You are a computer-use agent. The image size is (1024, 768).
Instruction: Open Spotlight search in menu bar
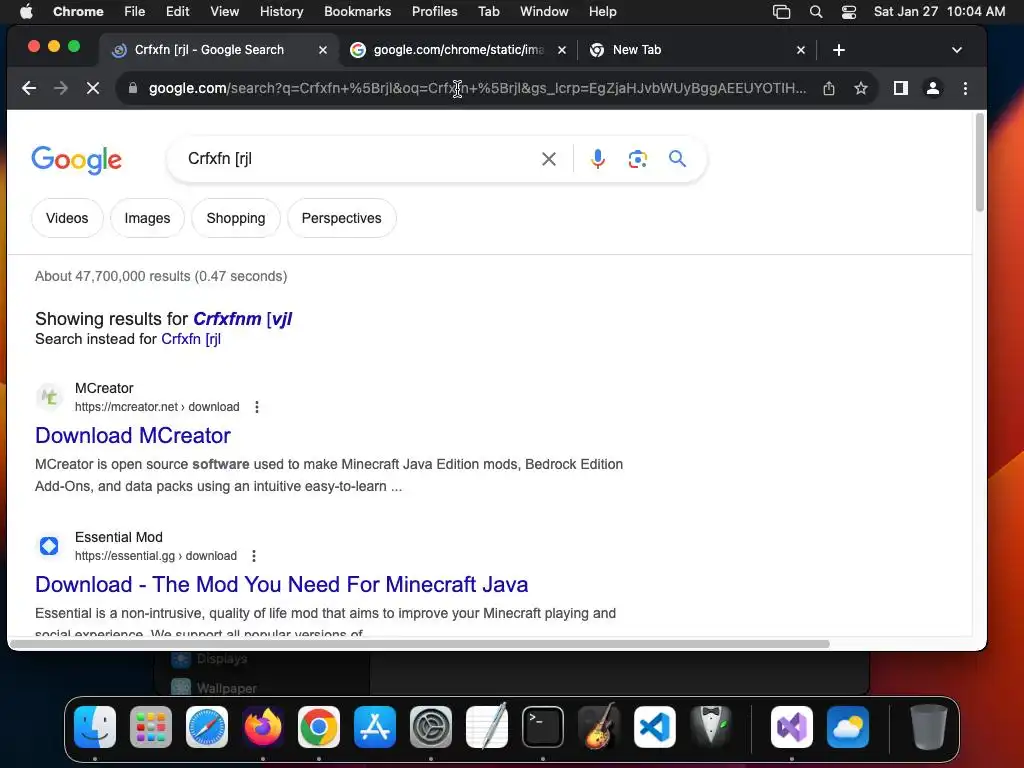pyautogui.click(x=816, y=12)
